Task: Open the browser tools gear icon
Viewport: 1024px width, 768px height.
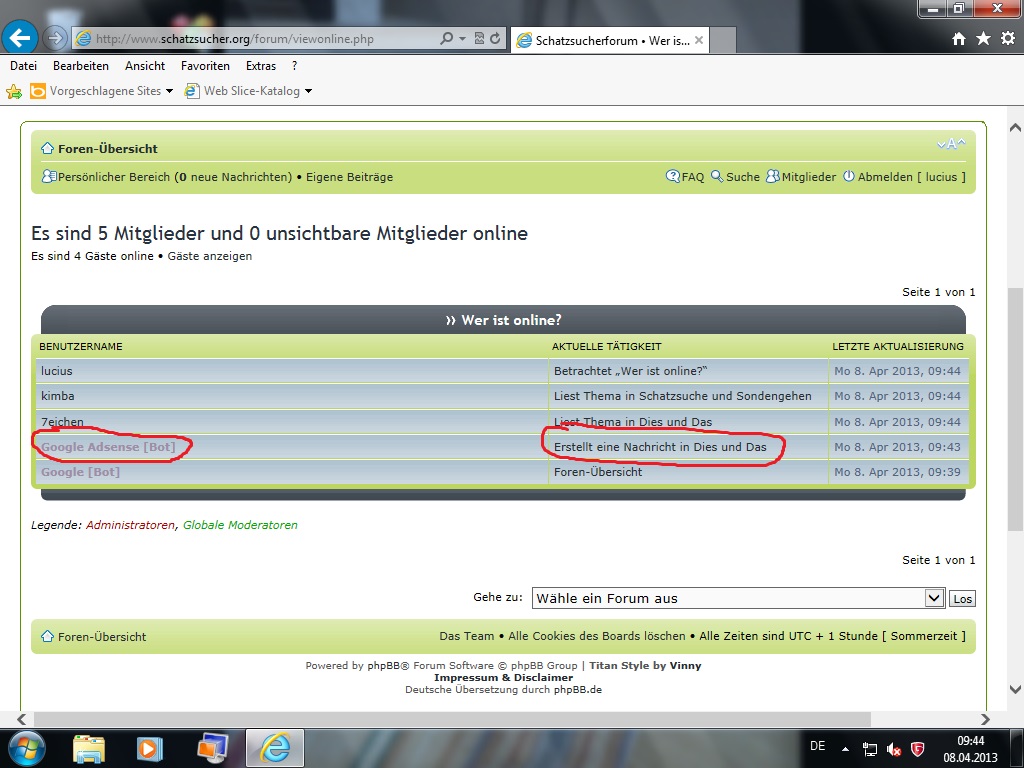Action: [1007, 38]
